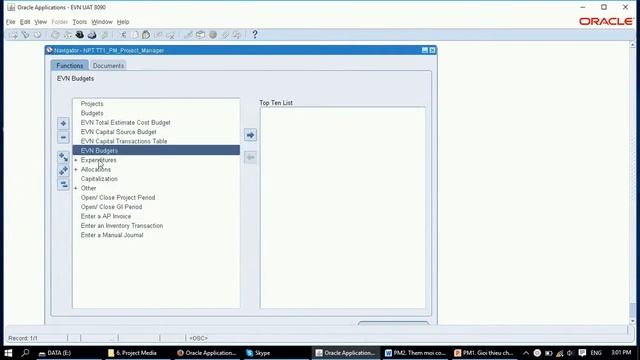Show hidden system tray icons
640x360 pixels.
(526, 353)
